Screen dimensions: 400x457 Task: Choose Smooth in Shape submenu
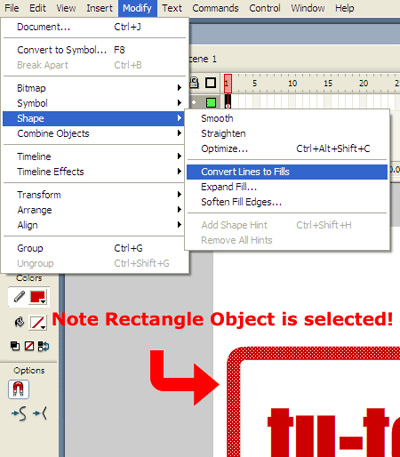(287, 118)
